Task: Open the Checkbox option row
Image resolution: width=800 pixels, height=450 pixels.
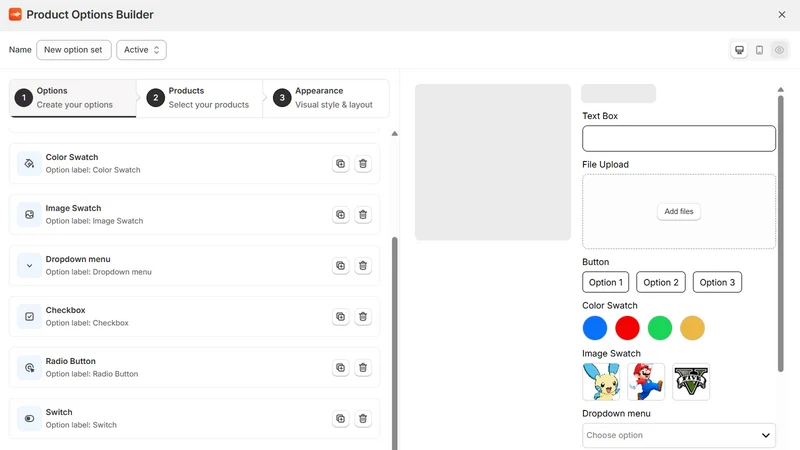Action: (194, 317)
